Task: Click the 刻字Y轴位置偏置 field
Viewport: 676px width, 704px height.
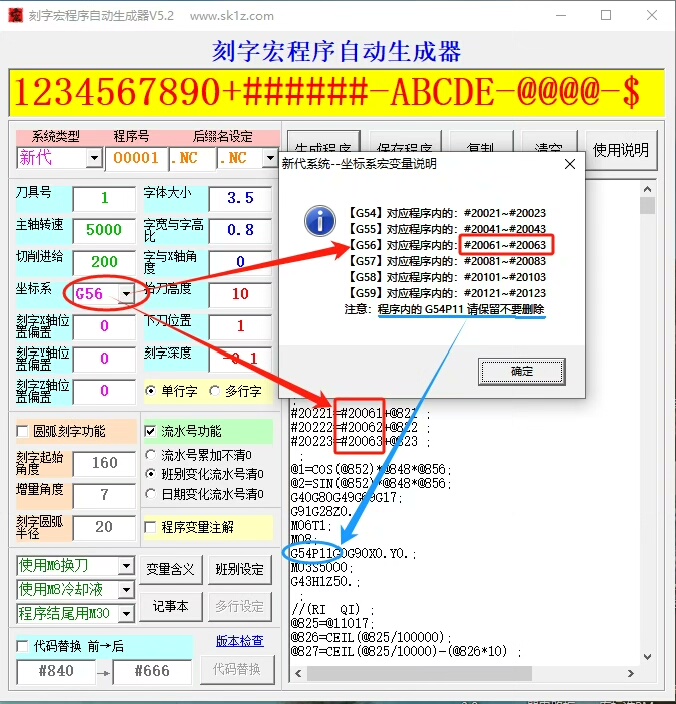Action: tap(104, 359)
